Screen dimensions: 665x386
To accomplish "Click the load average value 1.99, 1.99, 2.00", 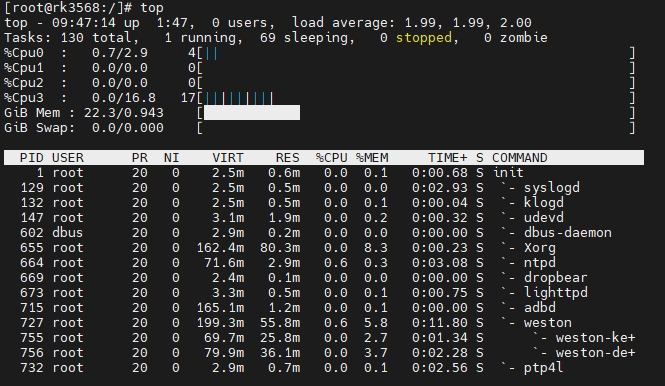I will click(x=468, y=23).
